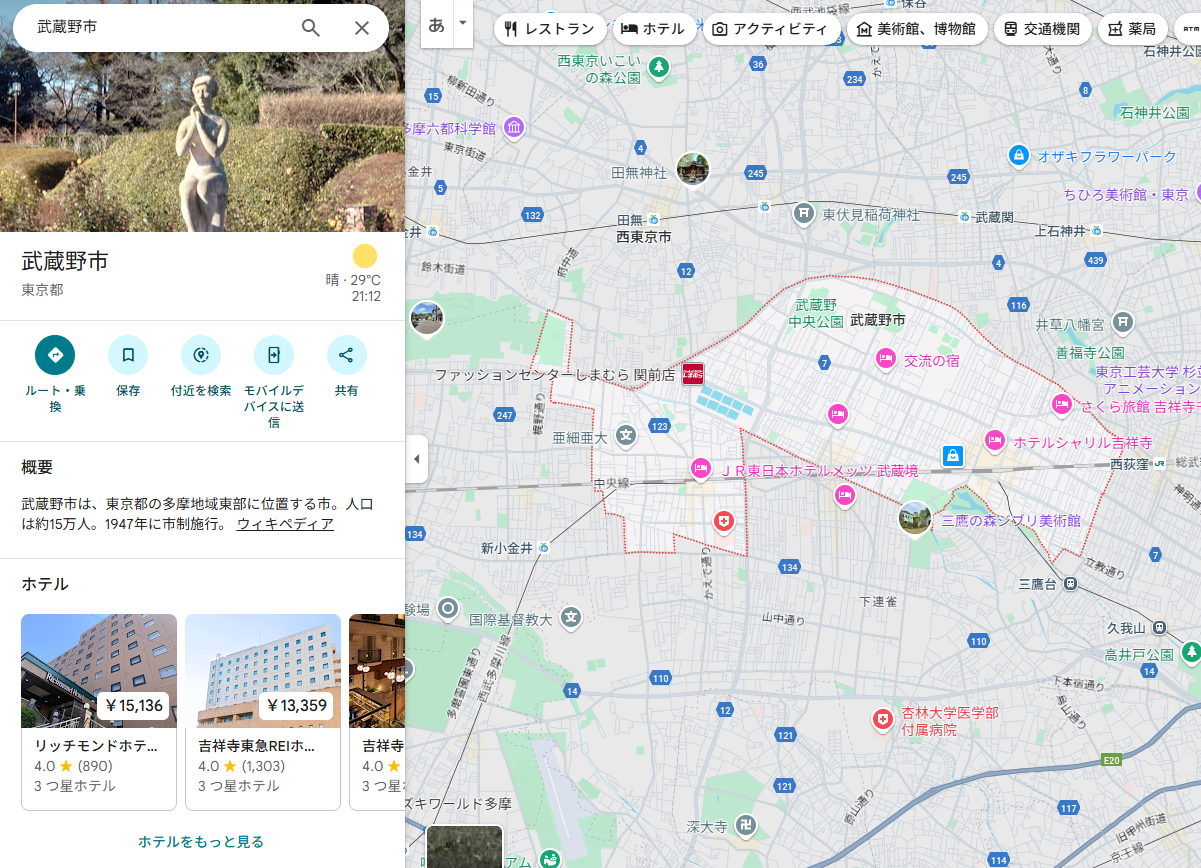Save the place with the 保存 icon
The width and height of the screenshot is (1201, 868).
[128, 355]
